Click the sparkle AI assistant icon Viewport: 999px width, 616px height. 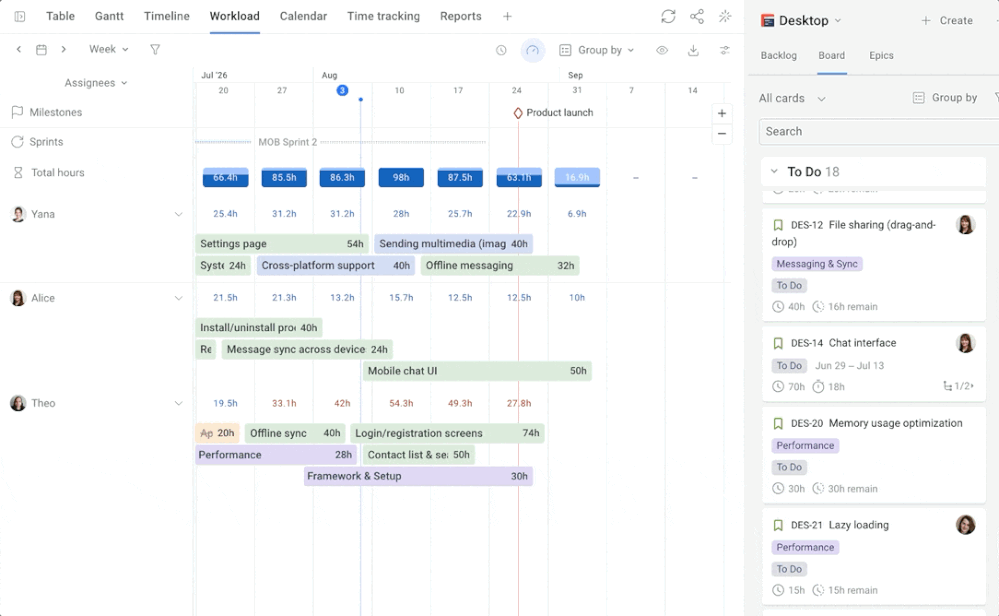[725, 17]
